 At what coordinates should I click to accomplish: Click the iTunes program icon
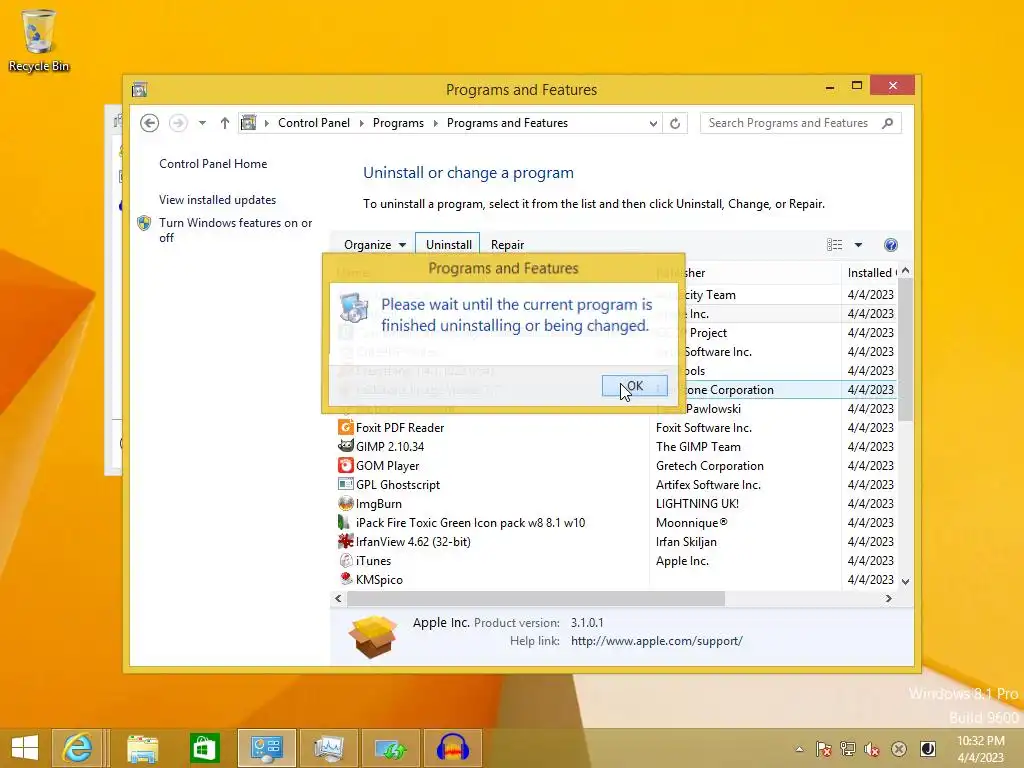(345, 560)
